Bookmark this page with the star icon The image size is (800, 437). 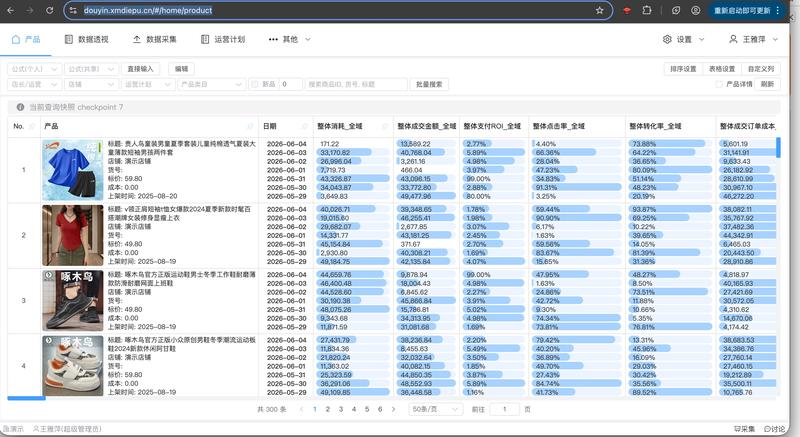599,10
